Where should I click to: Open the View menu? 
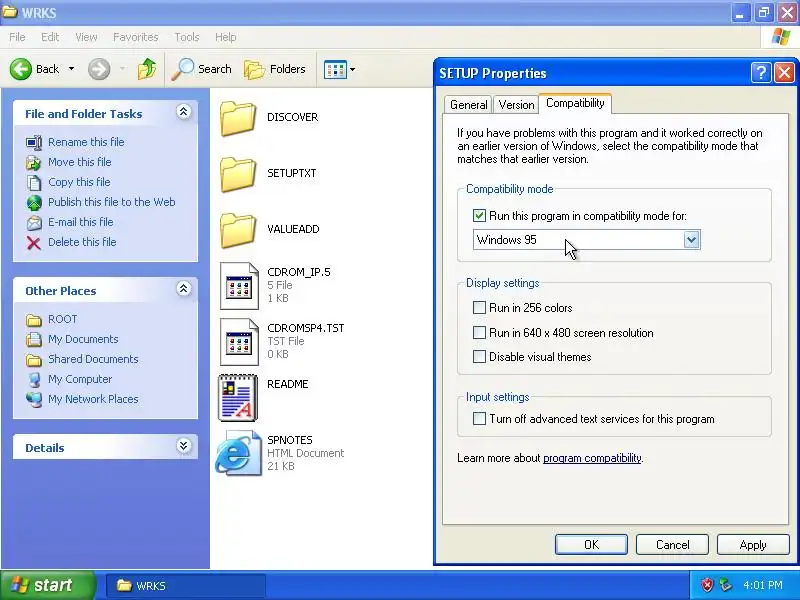(86, 37)
